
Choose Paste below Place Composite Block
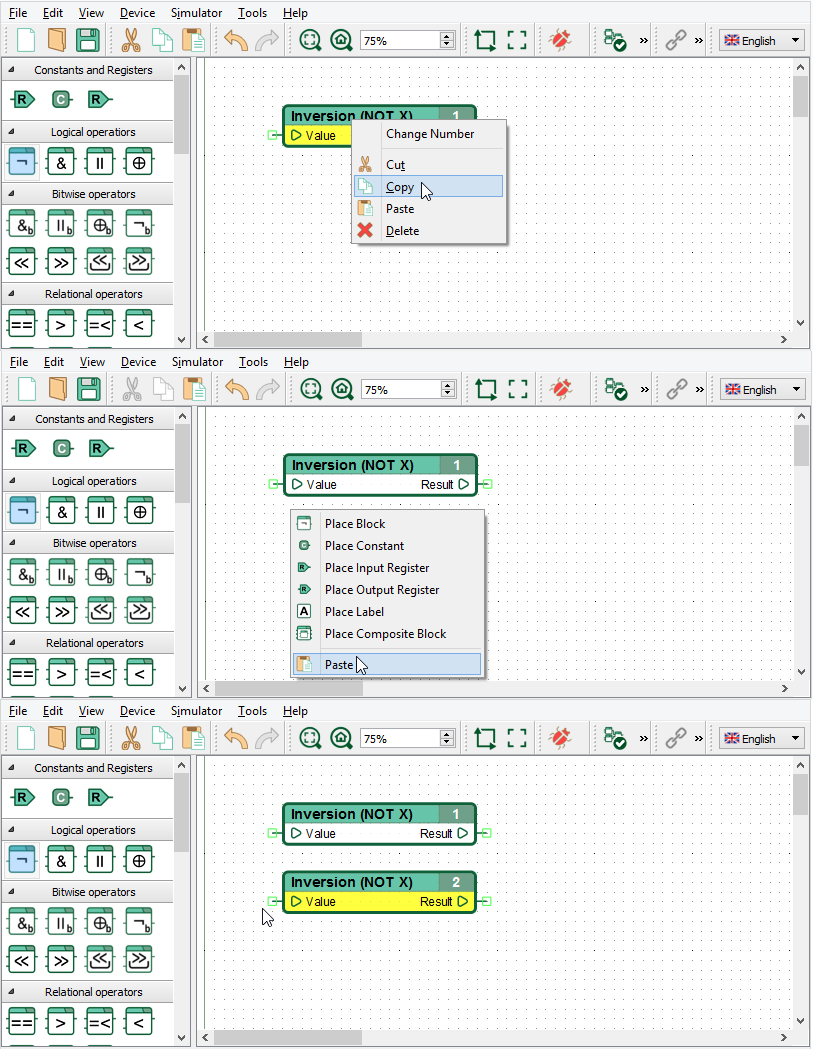point(387,664)
